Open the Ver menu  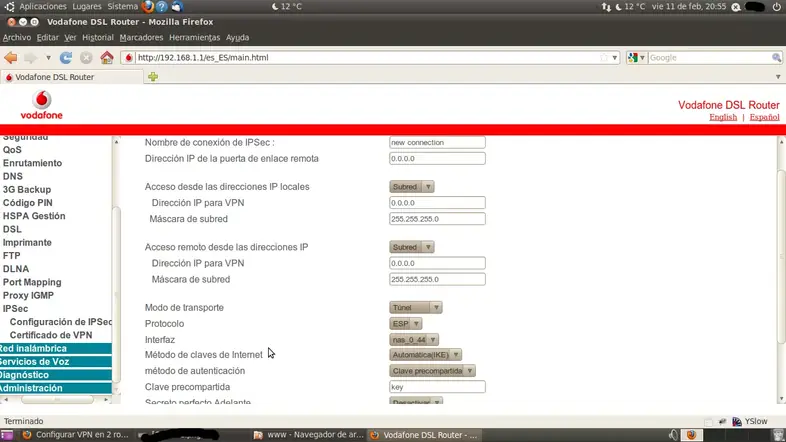(x=70, y=38)
